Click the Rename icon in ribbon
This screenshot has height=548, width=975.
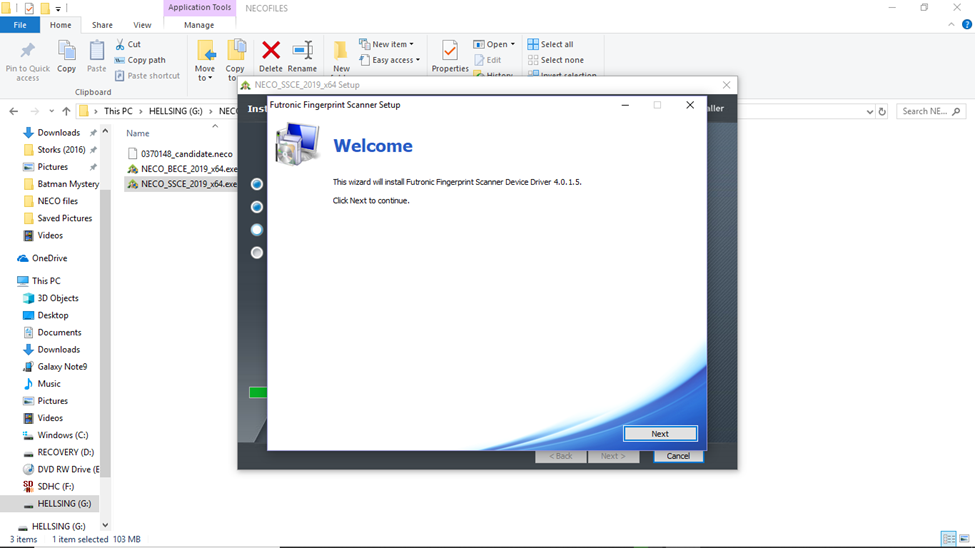click(302, 51)
